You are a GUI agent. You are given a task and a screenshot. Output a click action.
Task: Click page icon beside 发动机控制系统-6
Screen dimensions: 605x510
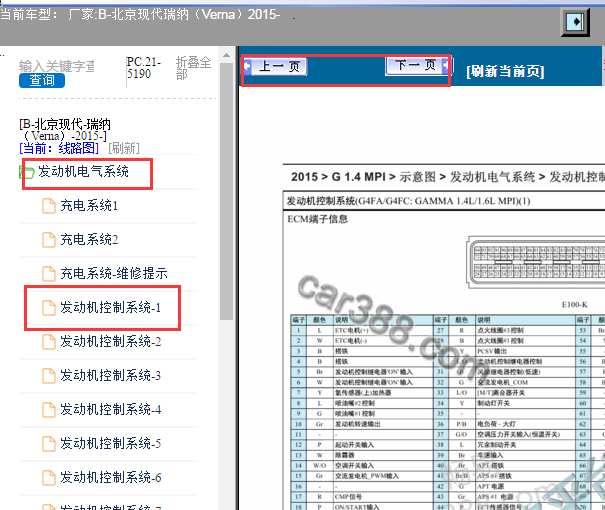49,477
